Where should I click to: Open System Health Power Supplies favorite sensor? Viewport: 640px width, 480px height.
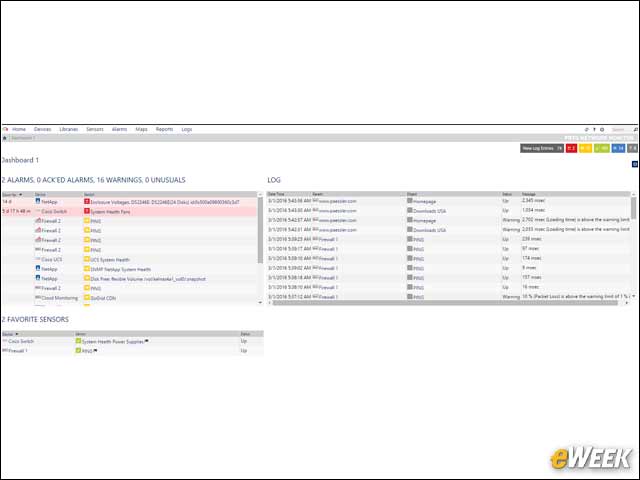[x=113, y=341]
